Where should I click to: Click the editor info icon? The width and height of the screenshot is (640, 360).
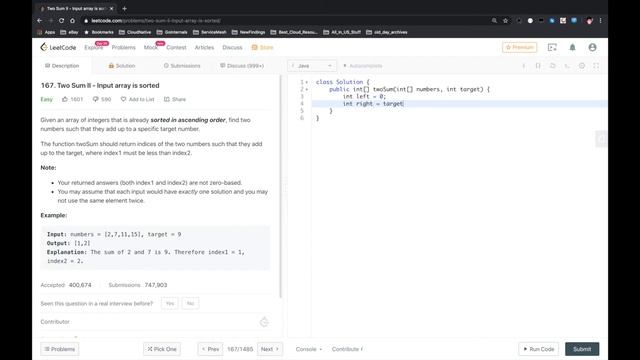(524, 66)
